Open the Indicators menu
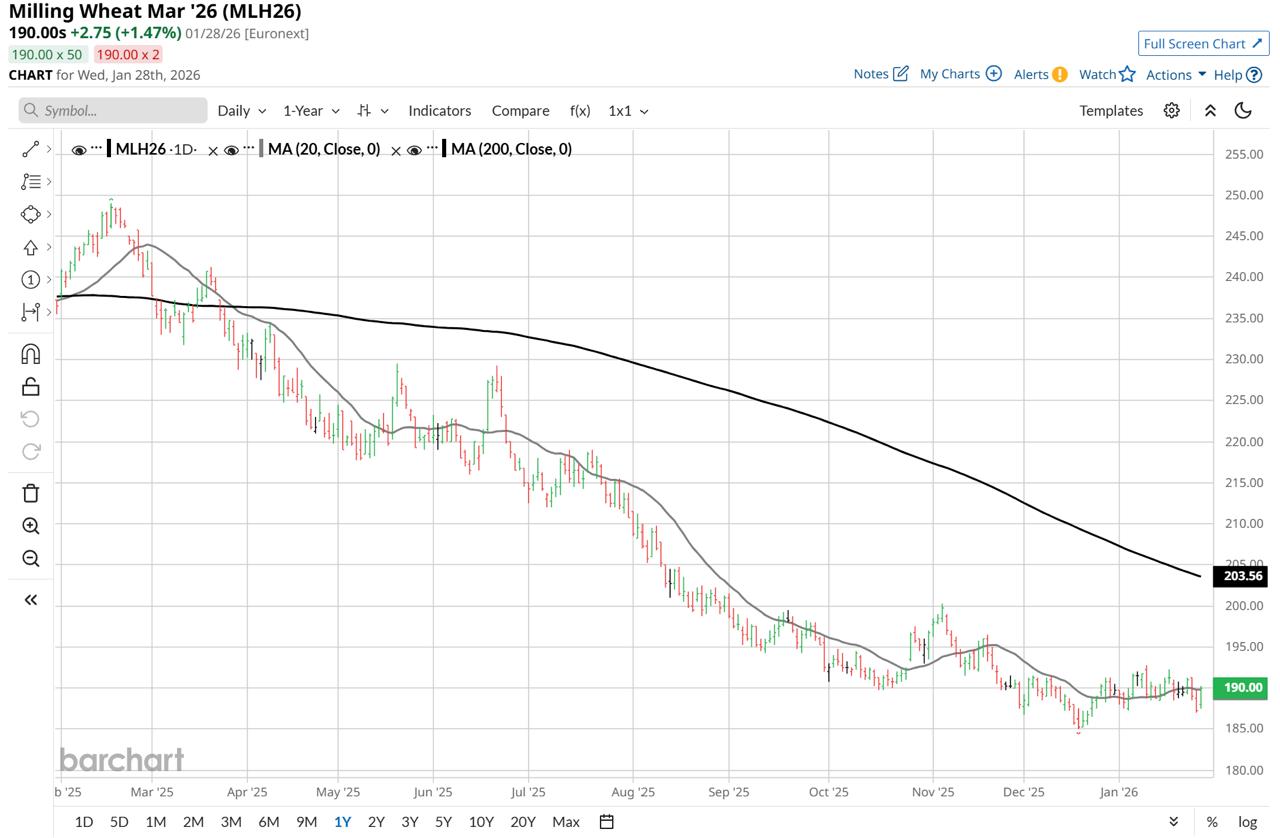Screen dimensions: 1280x838 (x=439, y=111)
